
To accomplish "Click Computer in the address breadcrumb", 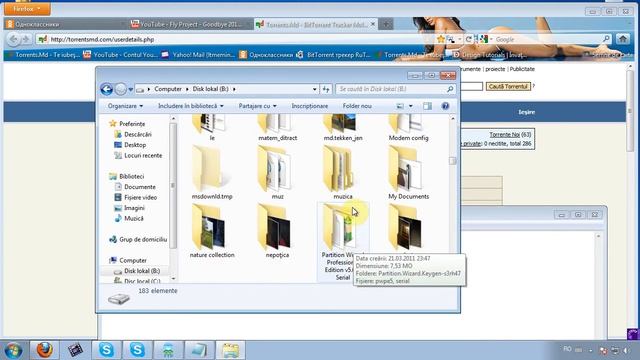I will point(168,89).
